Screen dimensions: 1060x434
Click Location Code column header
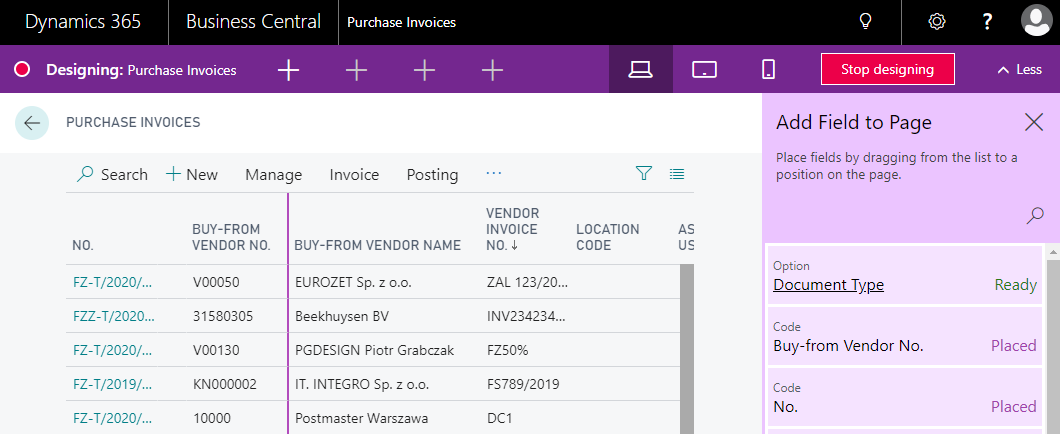click(x=608, y=237)
